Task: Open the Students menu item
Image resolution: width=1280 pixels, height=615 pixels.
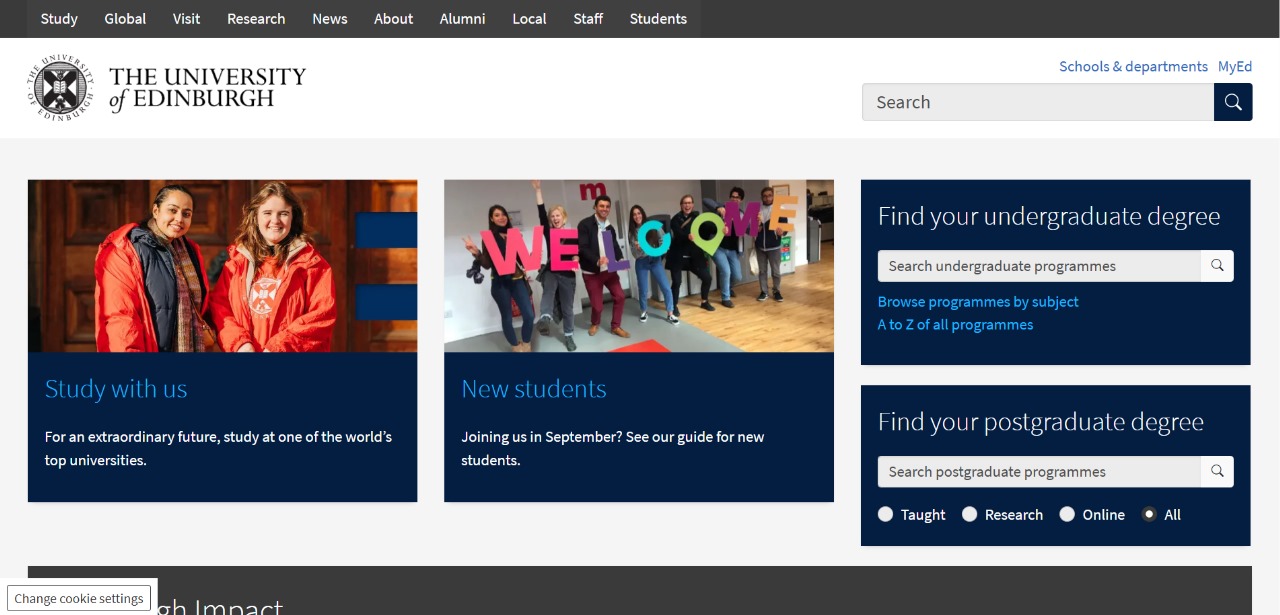Action: pyautogui.click(x=658, y=19)
